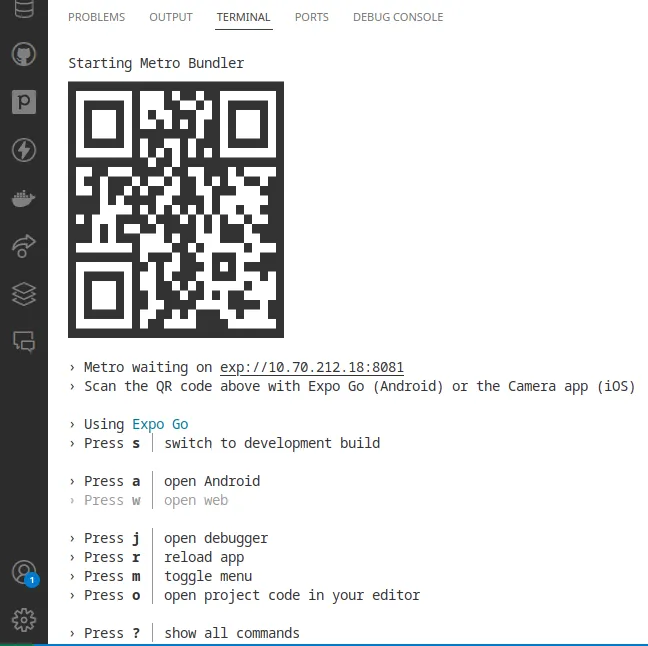Screen dimensions: 648x646
Task: Open the stacked layers extension icon
Action: coord(24,294)
